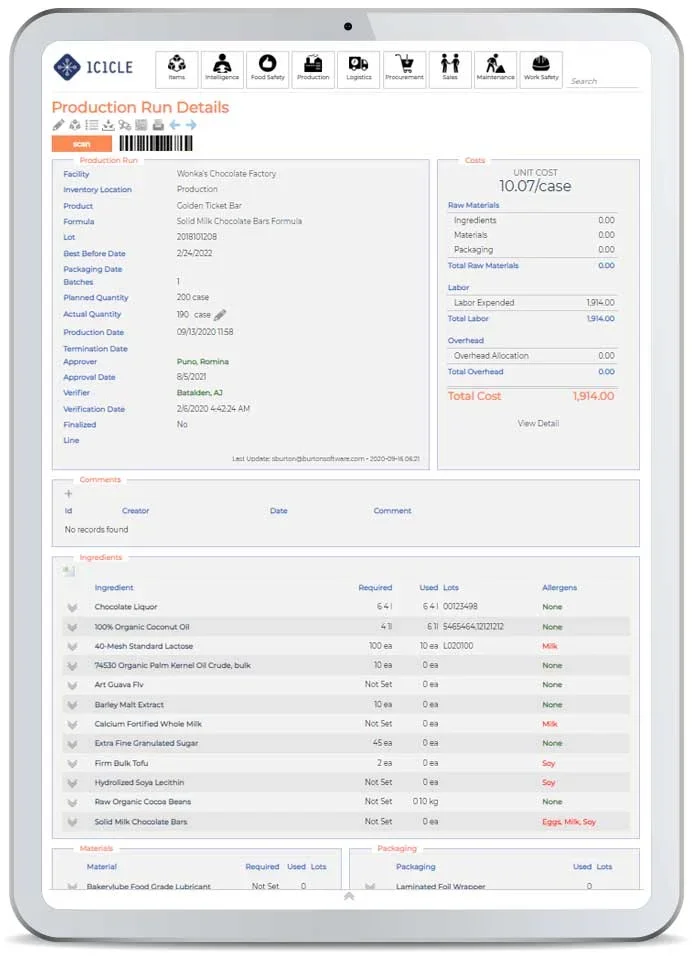Screen dimensions: 692x957
Task: Click the Total Cost 1,914.00 value
Action: [x=593, y=396]
